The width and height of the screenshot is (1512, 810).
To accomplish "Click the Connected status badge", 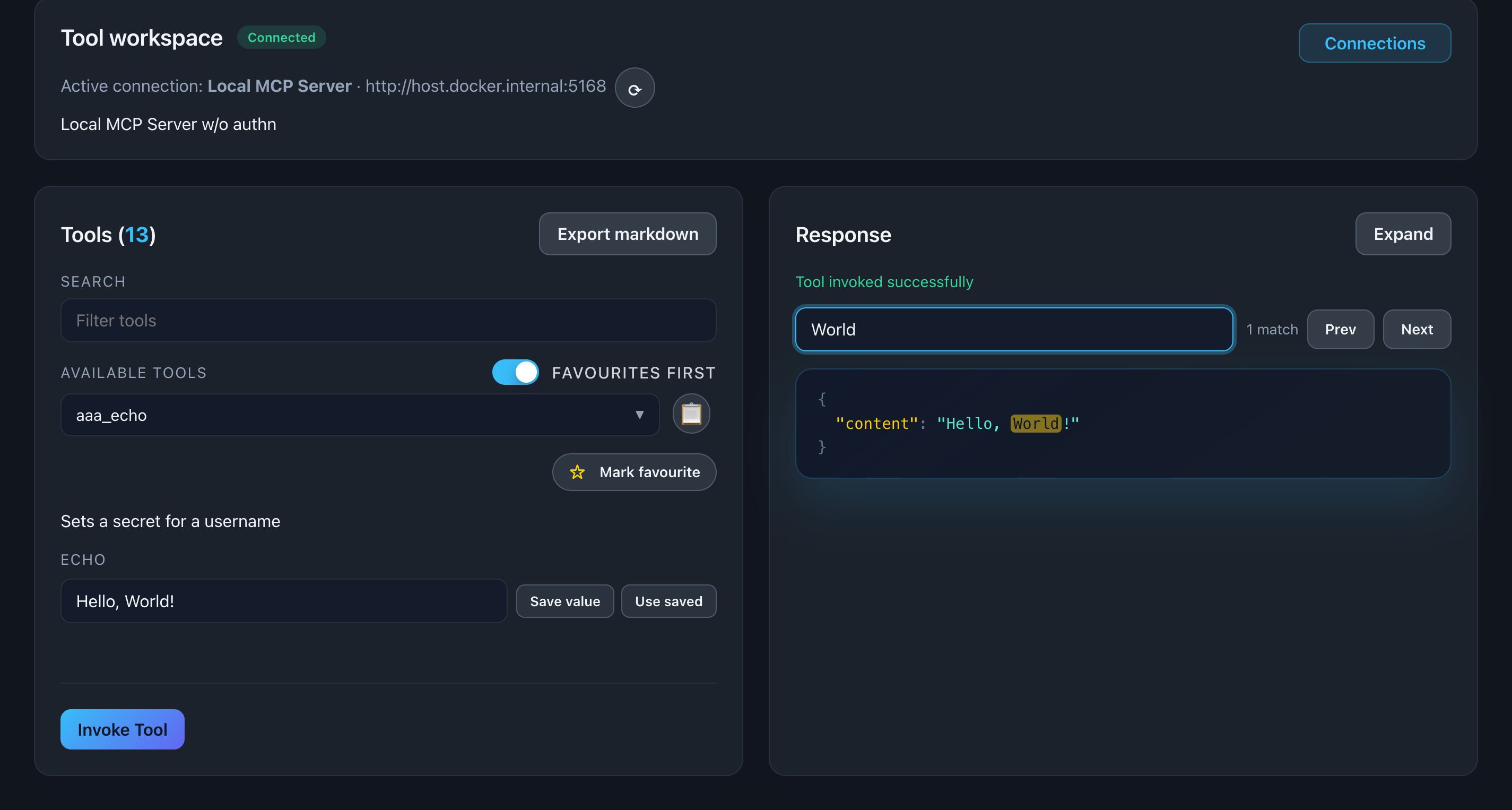I will click(281, 38).
